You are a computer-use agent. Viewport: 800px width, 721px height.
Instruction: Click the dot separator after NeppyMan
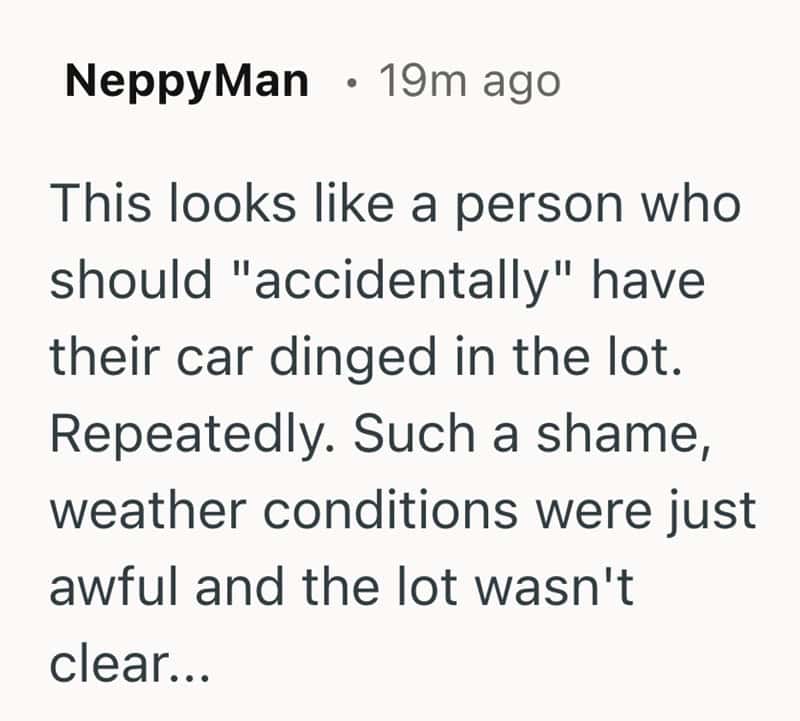pos(347,82)
